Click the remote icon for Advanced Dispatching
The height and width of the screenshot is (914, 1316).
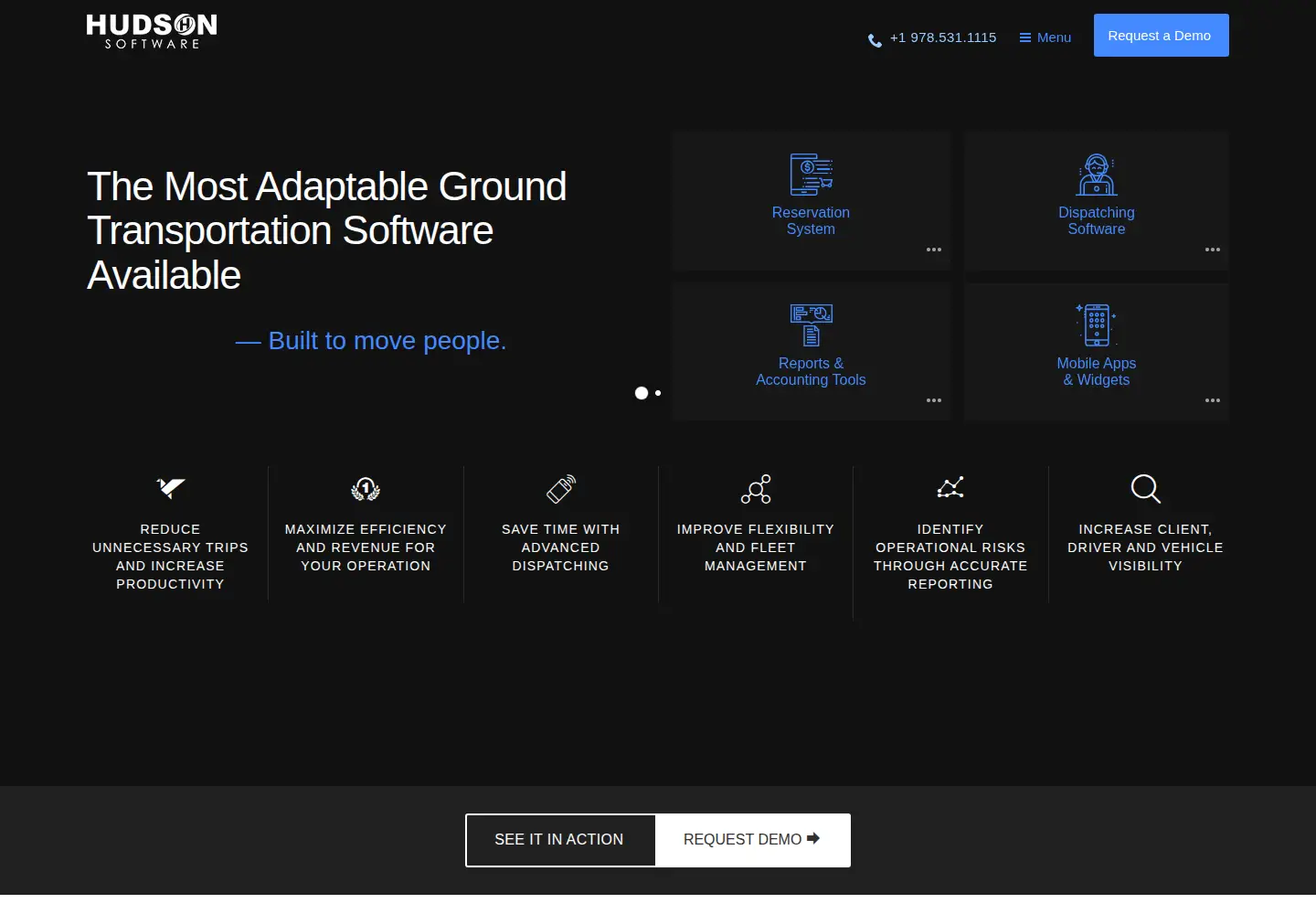tap(561, 489)
